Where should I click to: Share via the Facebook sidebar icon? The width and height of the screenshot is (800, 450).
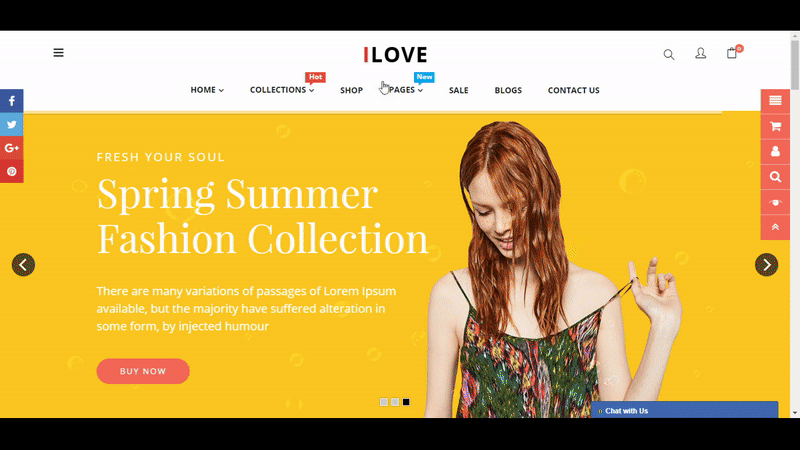tap(12, 101)
